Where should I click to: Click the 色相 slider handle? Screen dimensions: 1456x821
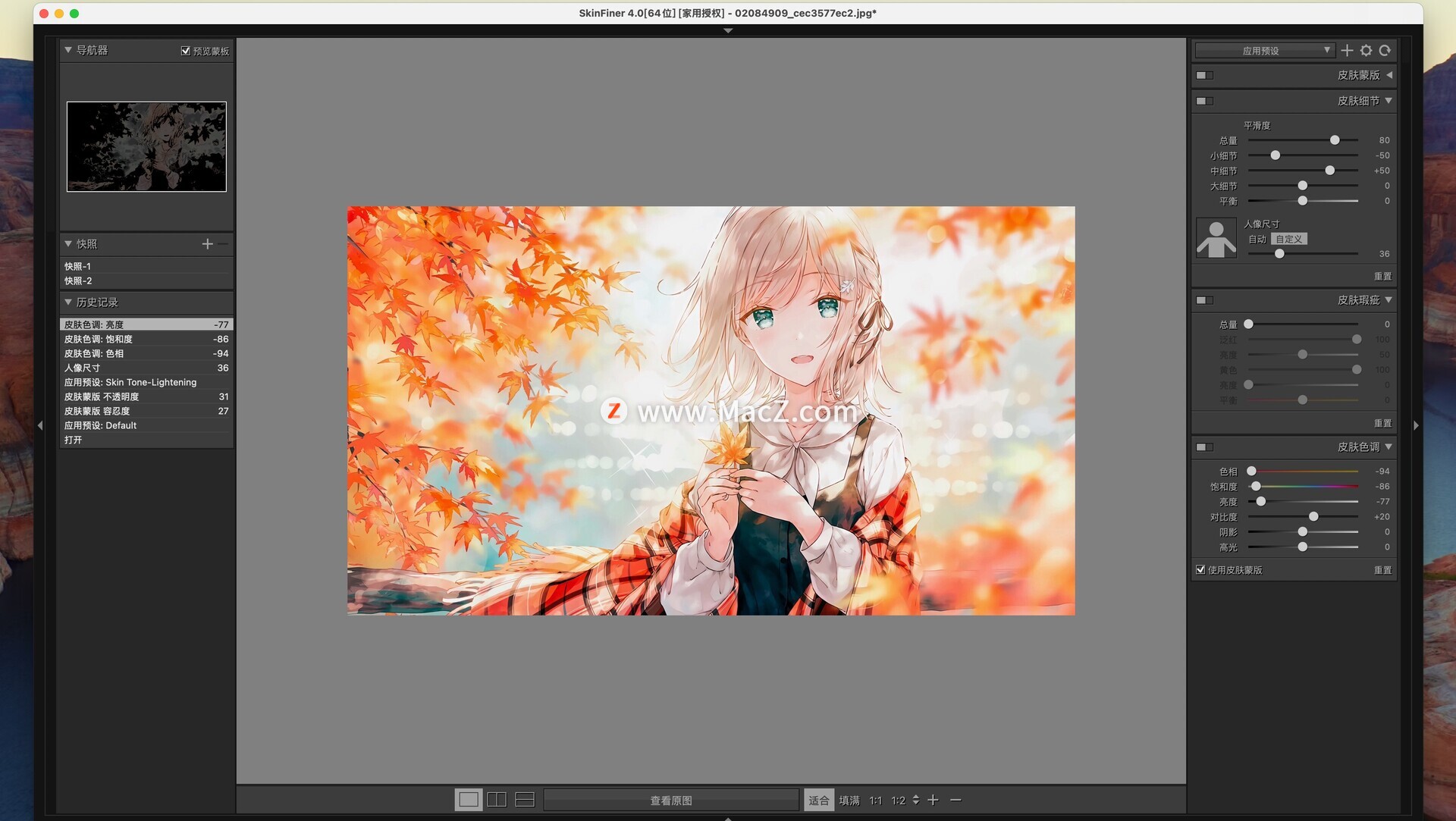pos(1252,471)
